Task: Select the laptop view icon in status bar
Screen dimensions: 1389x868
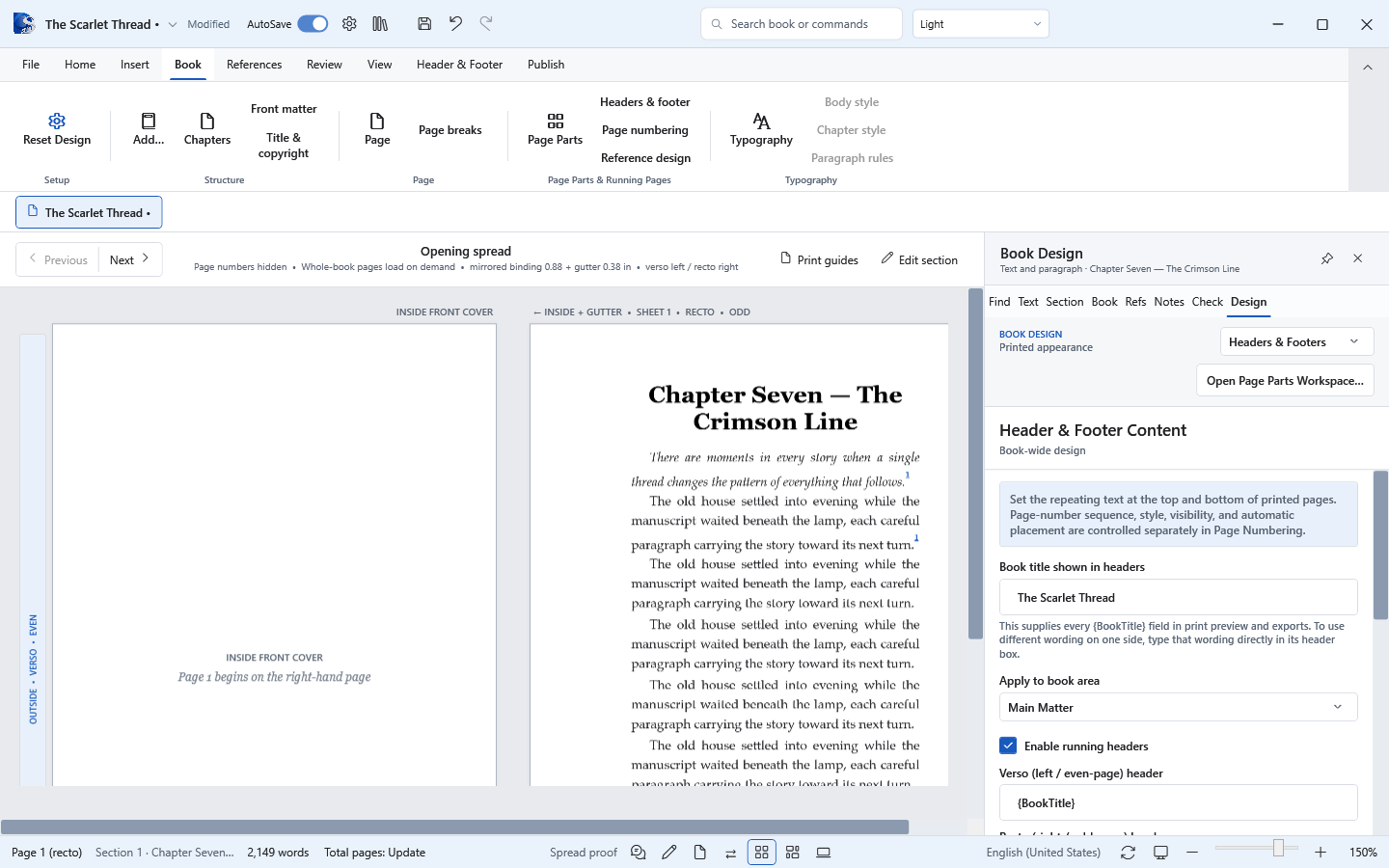Action: point(824,853)
